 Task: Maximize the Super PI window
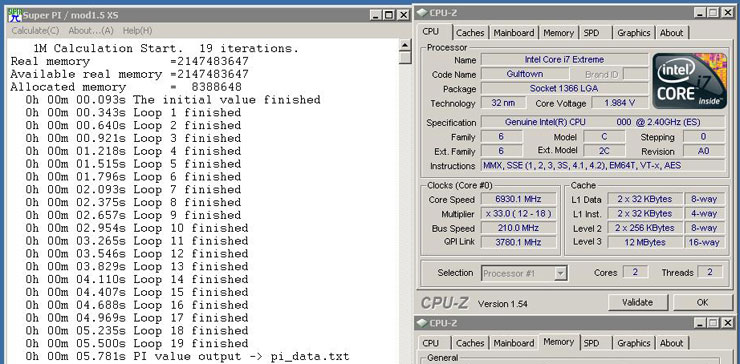pos(388,15)
